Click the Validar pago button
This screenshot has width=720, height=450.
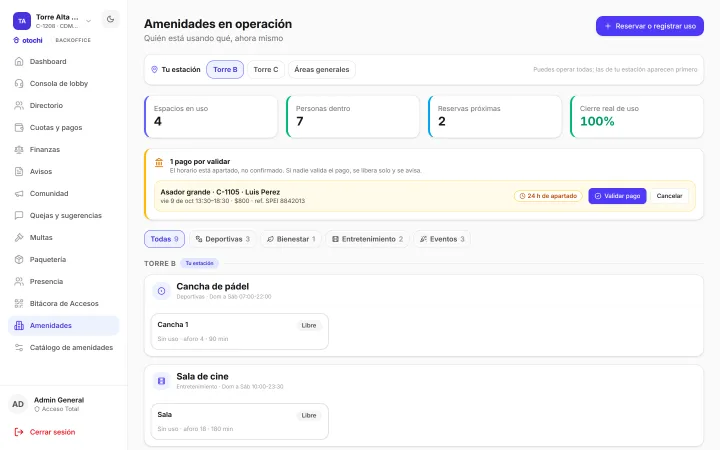pyautogui.click(x=617, y=196)
